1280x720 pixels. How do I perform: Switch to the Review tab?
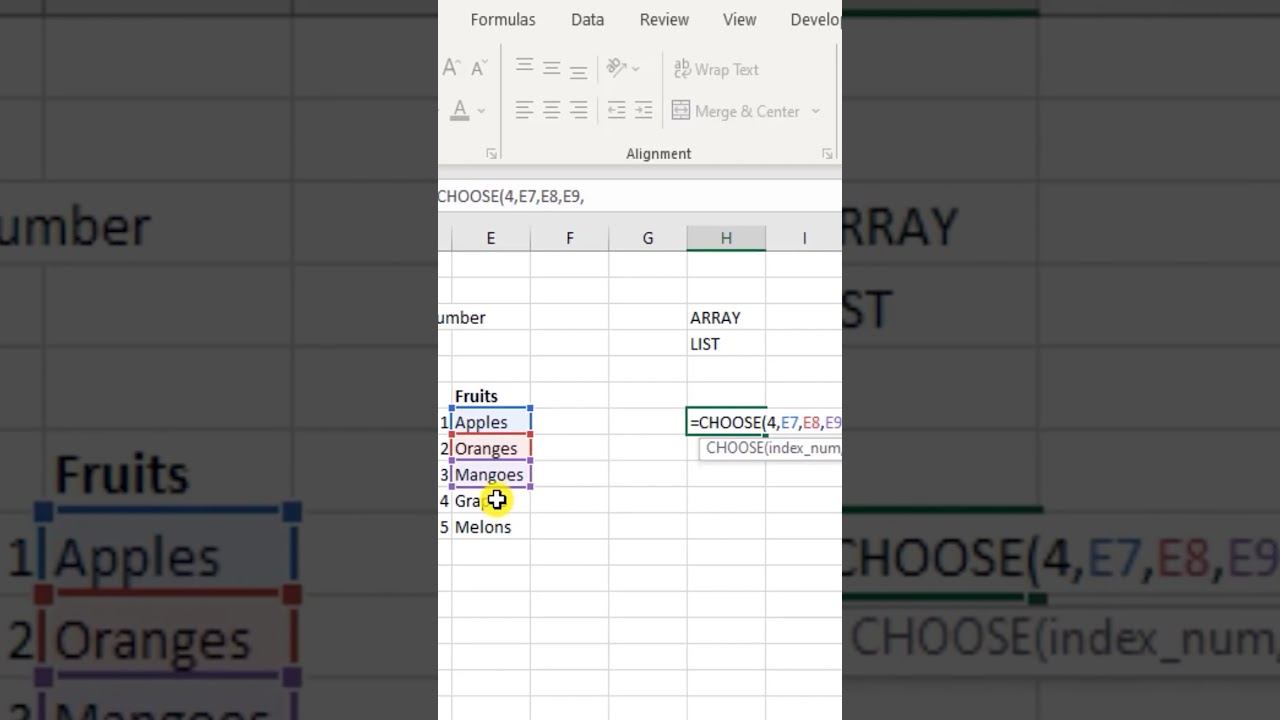click(x=664, y=20)
